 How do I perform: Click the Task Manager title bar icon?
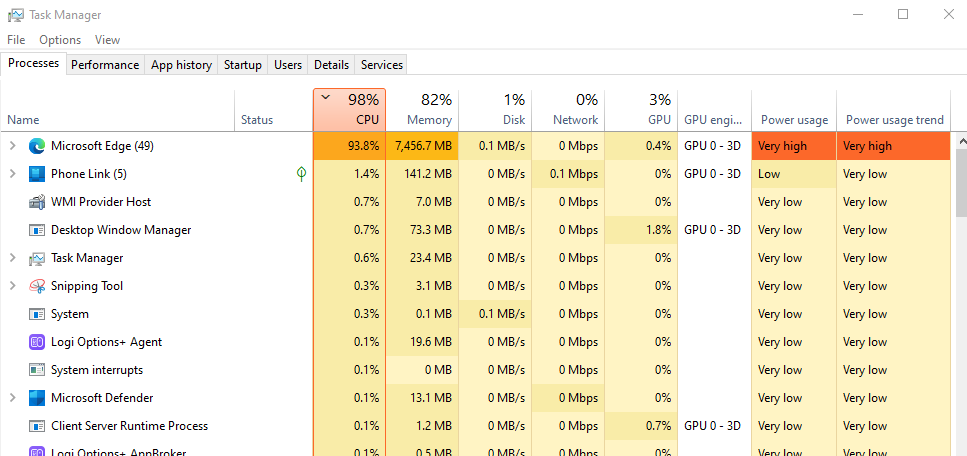click(16, 15)
